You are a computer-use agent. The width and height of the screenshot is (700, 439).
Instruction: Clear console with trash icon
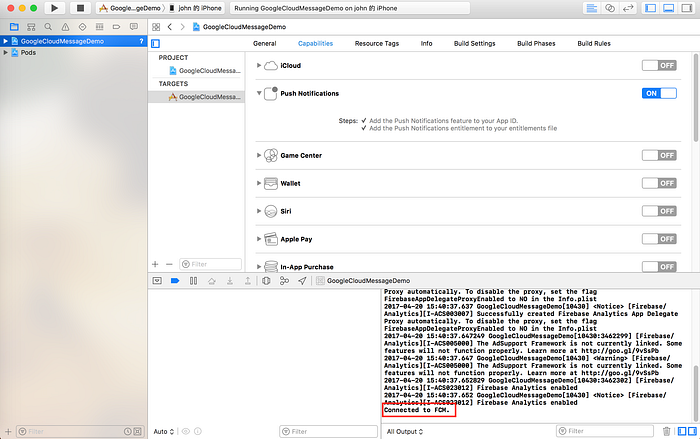point(667,431)
